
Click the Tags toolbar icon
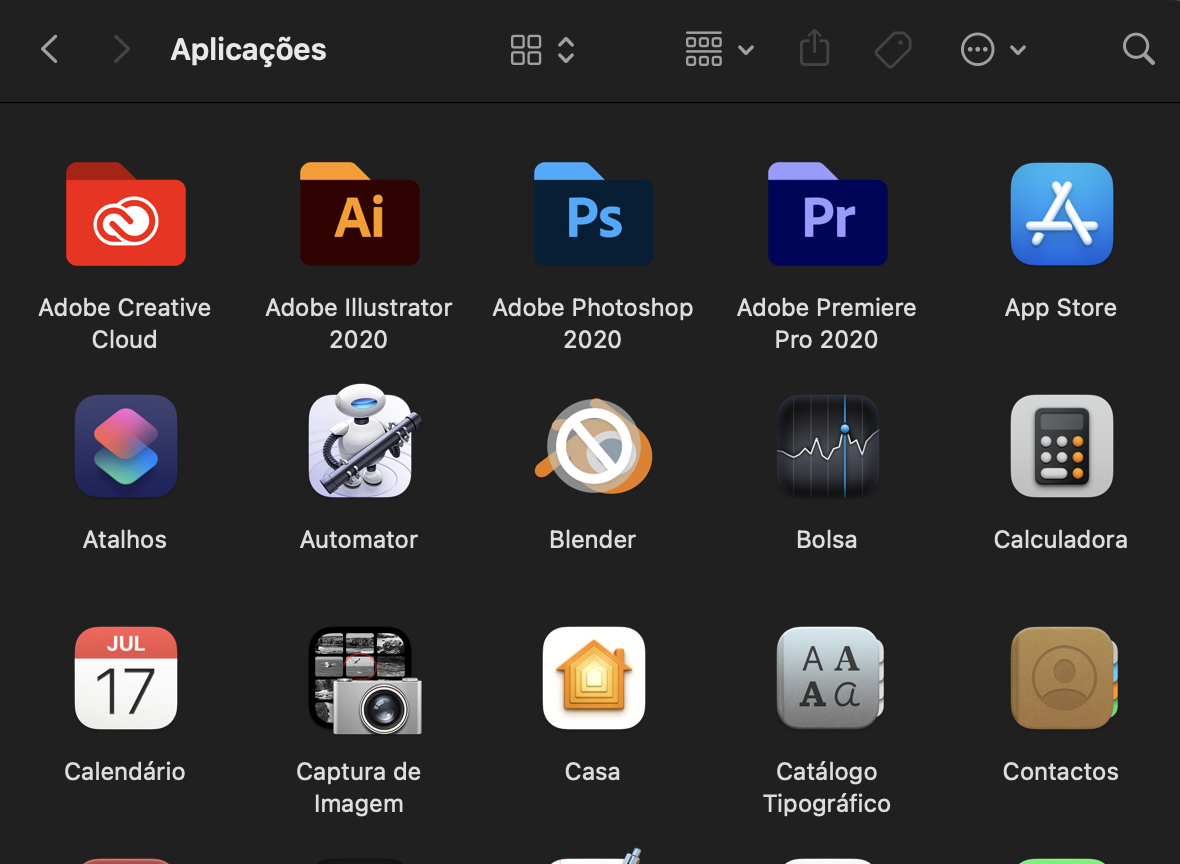893,50
